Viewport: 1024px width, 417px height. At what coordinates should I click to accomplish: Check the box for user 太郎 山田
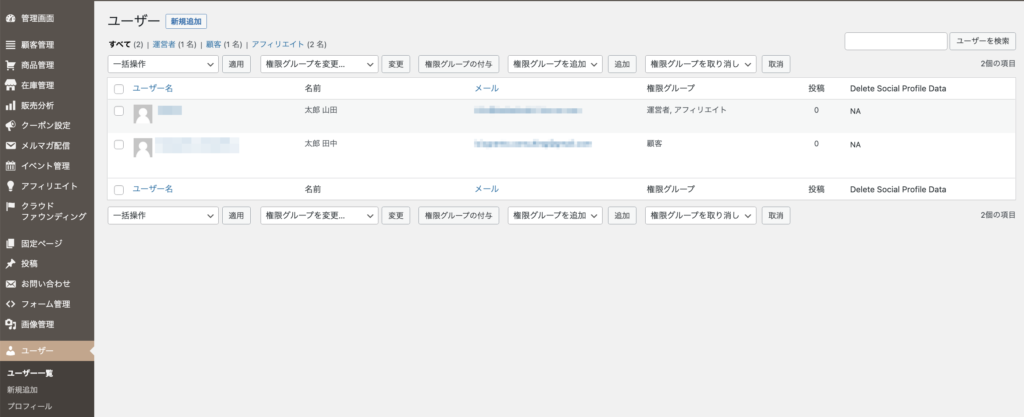click(119, 111)
